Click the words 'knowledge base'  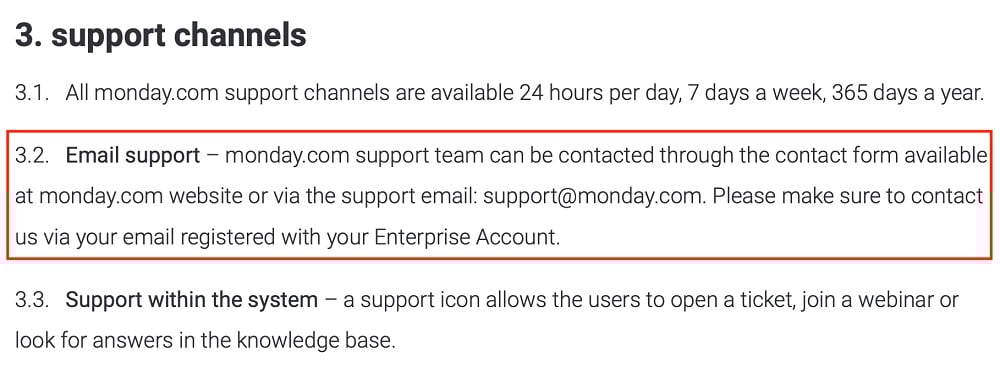tap(316, 340)
